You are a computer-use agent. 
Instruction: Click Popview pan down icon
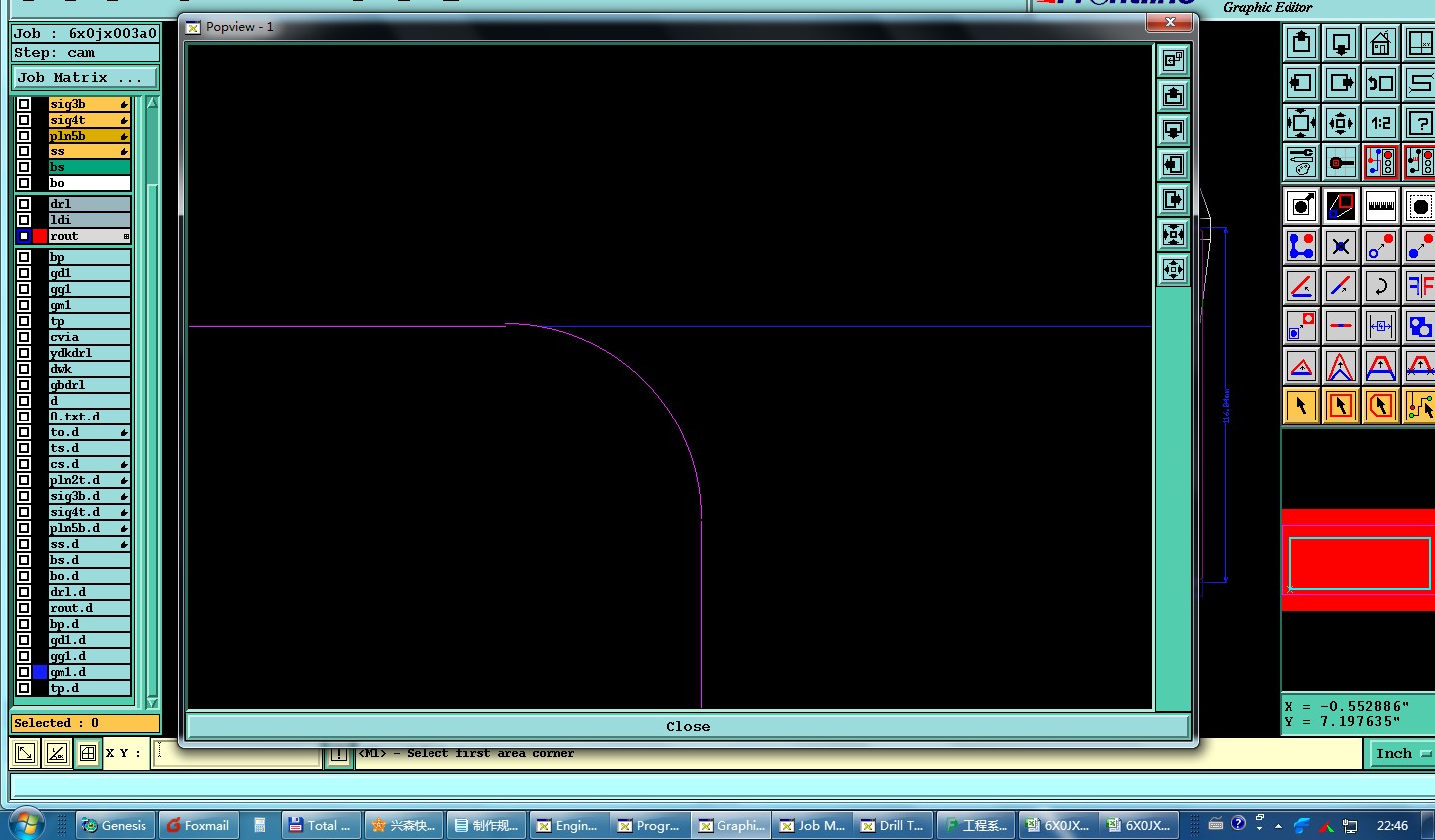click(1174, 131)
